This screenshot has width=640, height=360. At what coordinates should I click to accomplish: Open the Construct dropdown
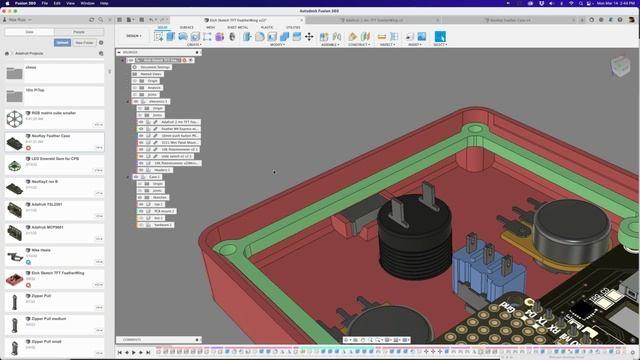coord(359,44)
